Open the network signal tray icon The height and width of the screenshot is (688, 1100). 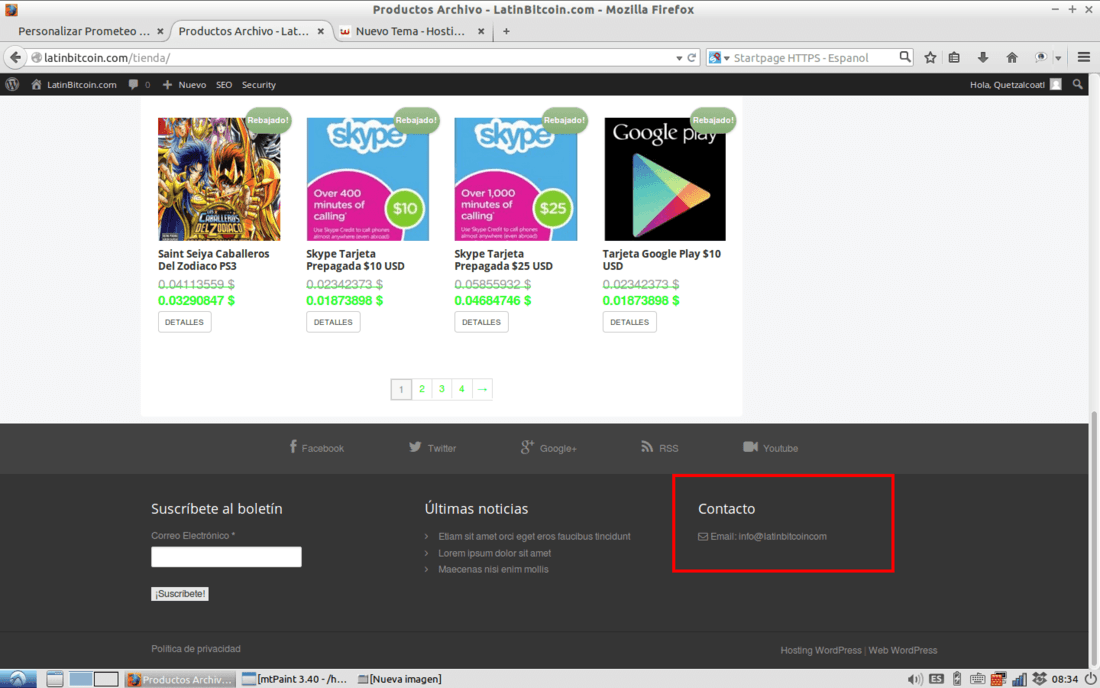1019,679
